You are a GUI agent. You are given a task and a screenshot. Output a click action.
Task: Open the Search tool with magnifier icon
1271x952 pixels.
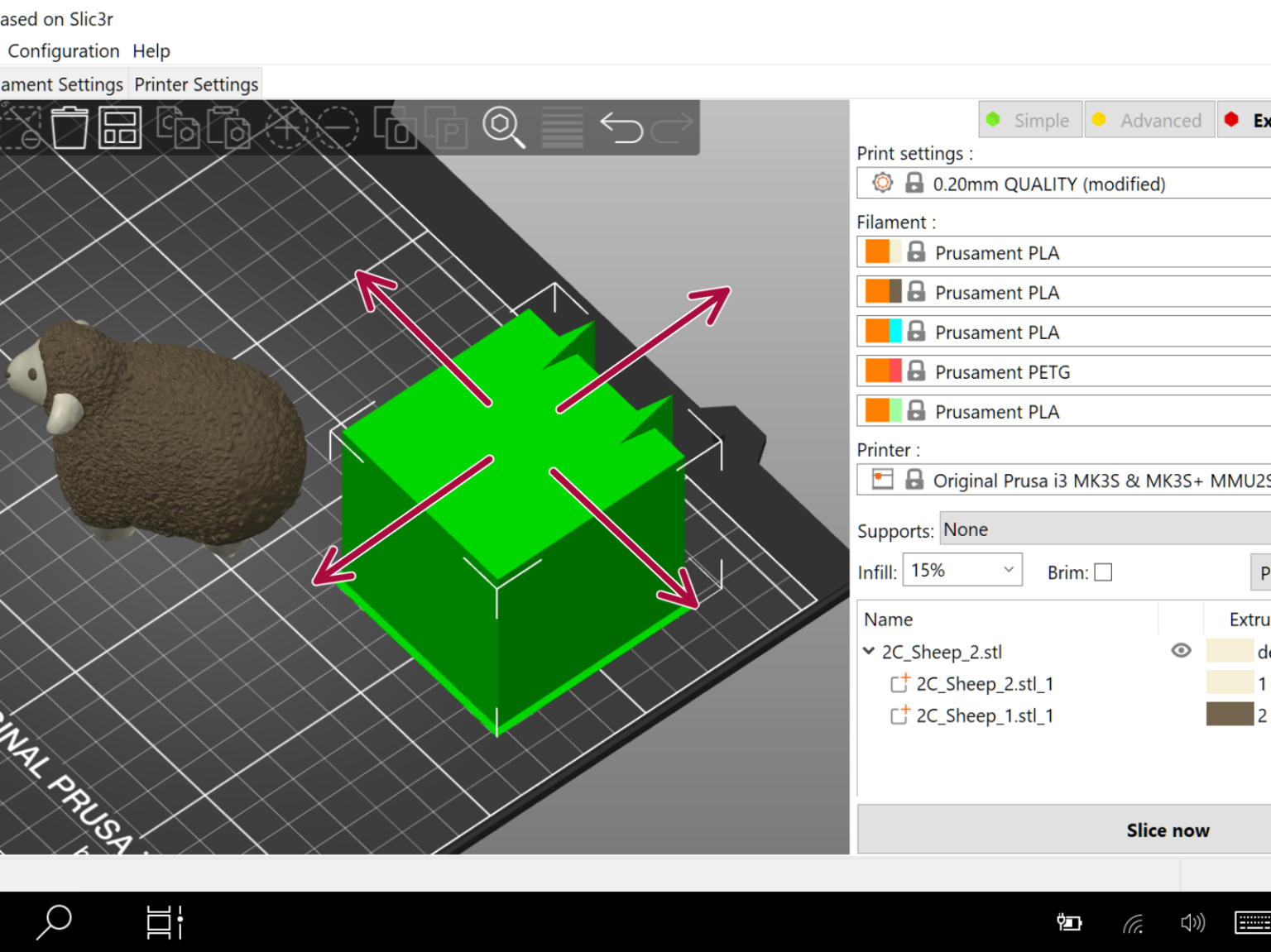[502, 128]
